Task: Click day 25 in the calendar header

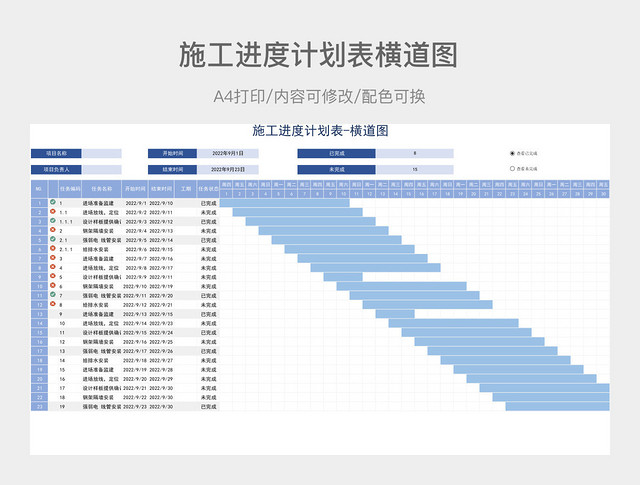Action: tap(538, 194)
